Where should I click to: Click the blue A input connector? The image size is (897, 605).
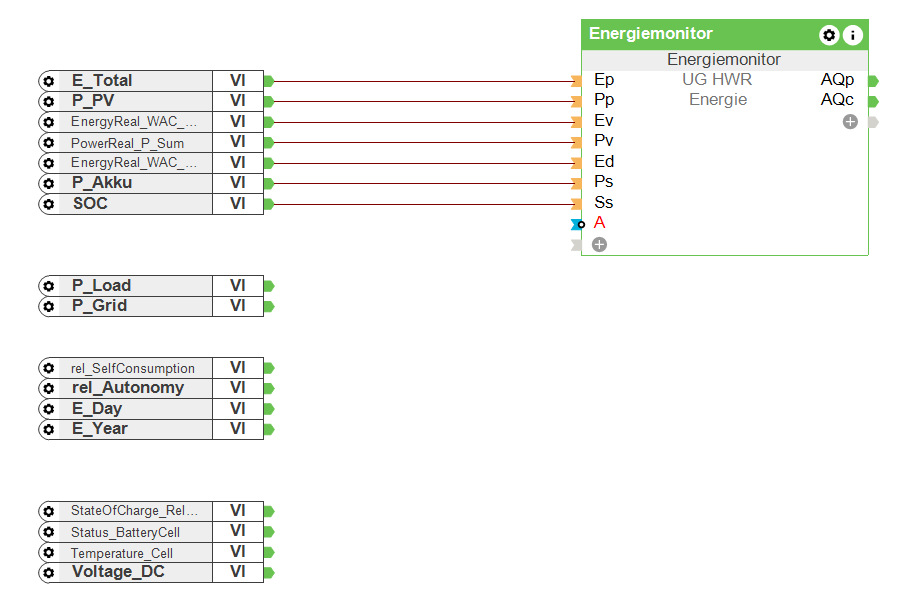pos(576,224)
